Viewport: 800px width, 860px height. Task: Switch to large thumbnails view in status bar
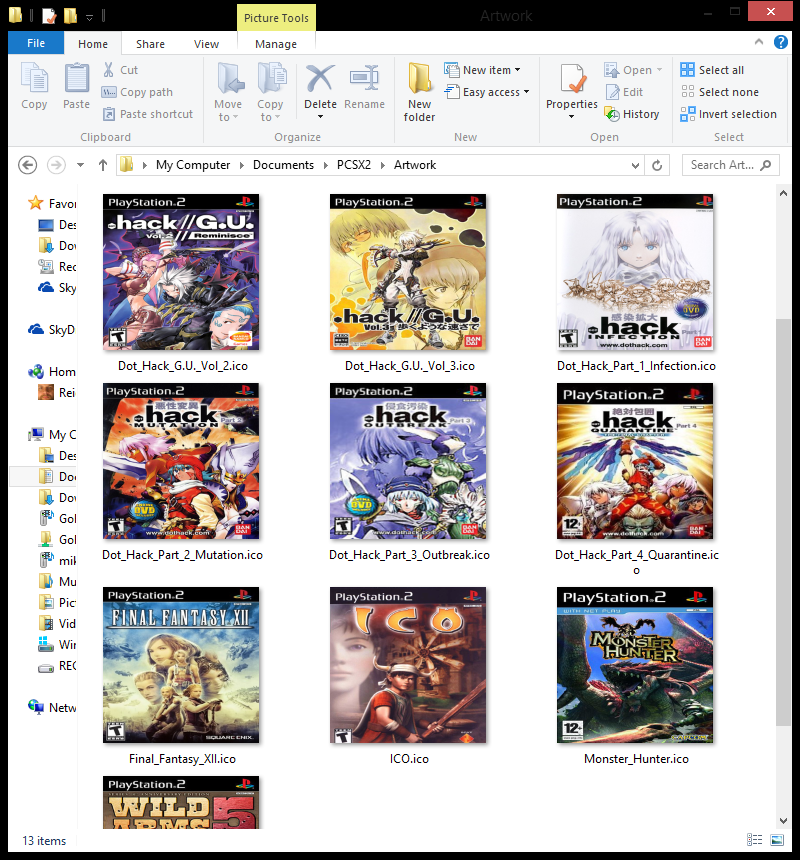[777, 840]
